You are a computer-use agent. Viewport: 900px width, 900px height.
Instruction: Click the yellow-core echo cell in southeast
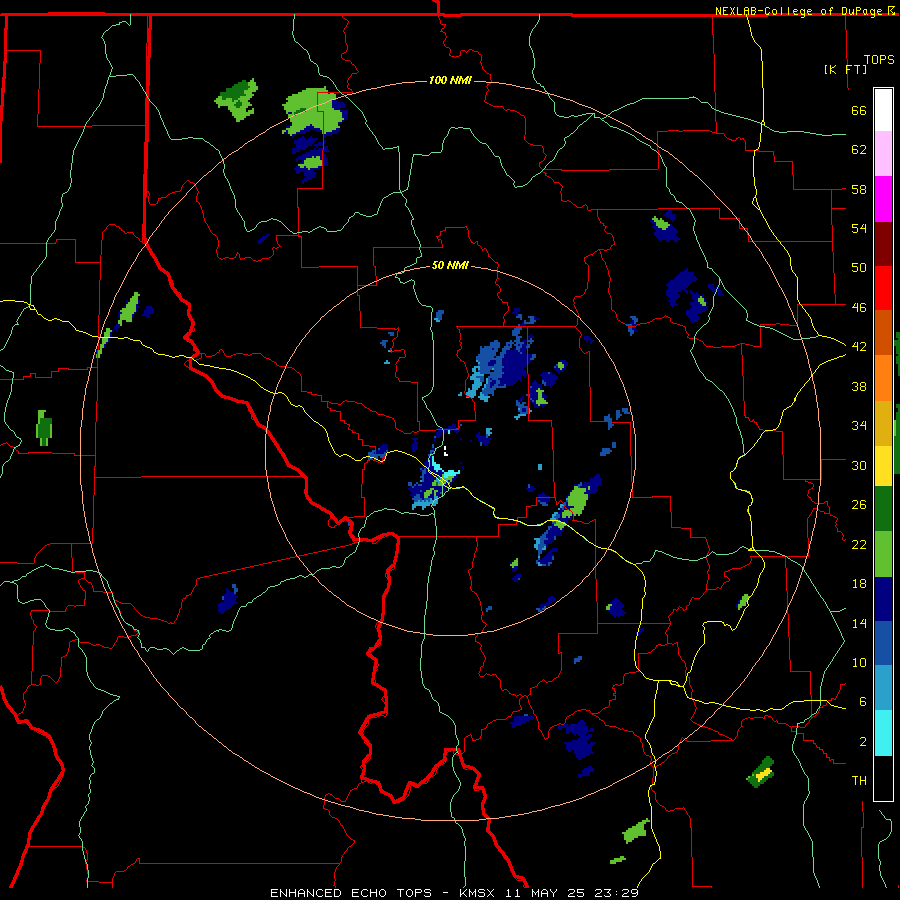coord(761,772)
